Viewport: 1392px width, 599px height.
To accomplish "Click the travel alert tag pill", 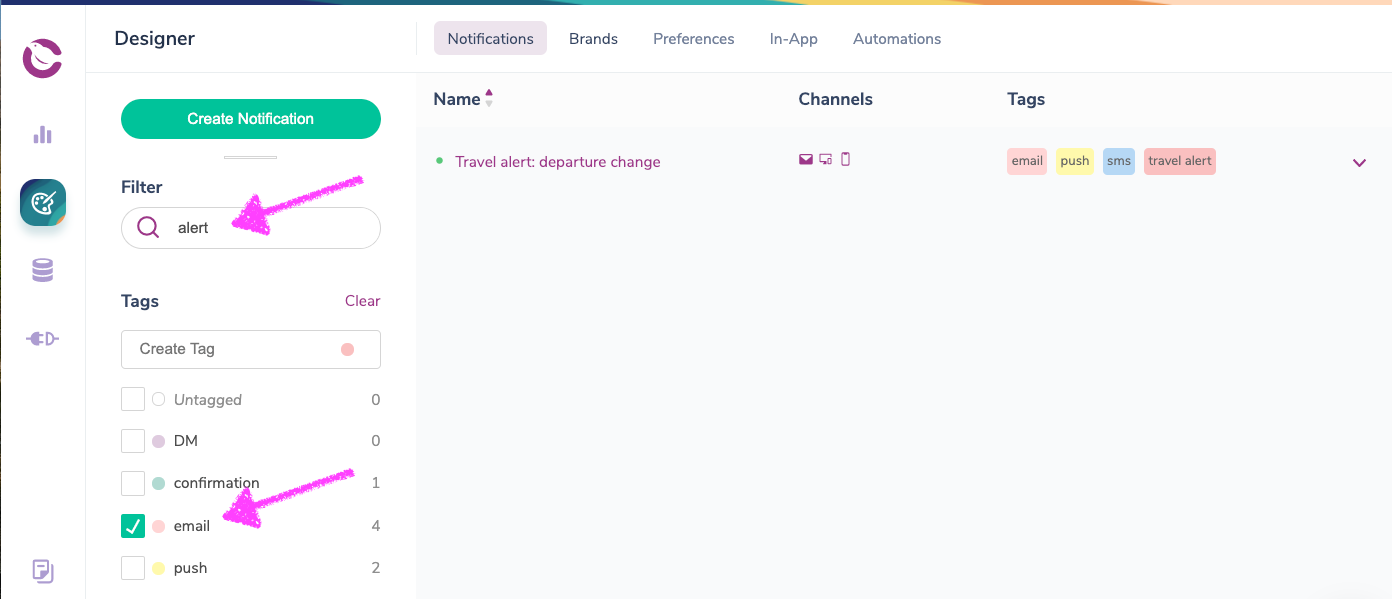I will pyautogui.click(x=1180, y=161).
